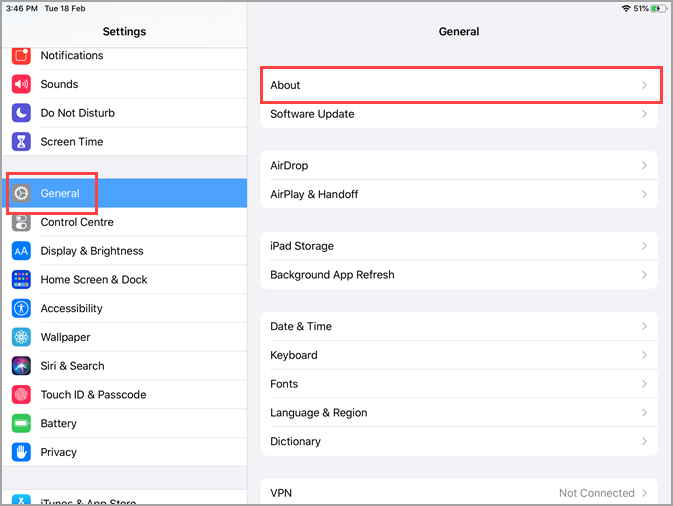Open the Privacy hand icon
673x506 pixels.
[x=21, y=452]
